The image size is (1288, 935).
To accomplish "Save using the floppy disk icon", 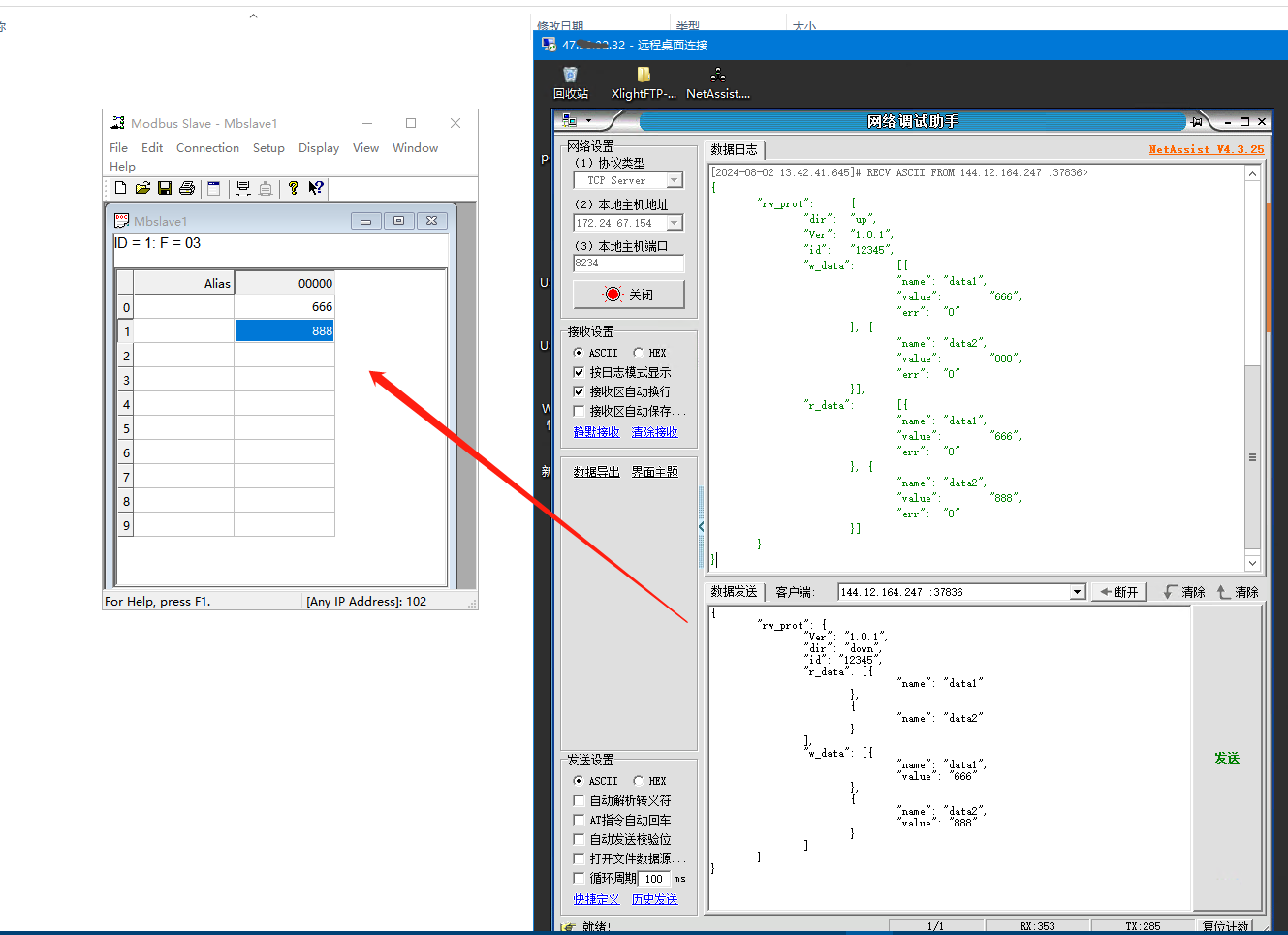I will point(165,188).
